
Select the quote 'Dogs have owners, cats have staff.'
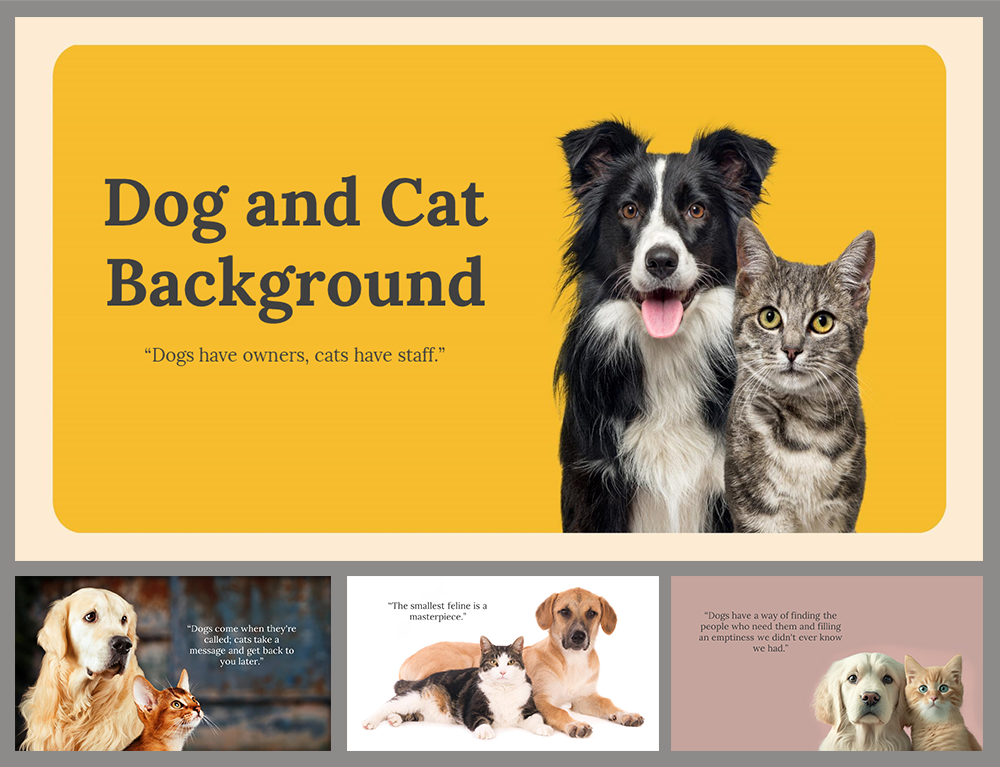[297, 354]
